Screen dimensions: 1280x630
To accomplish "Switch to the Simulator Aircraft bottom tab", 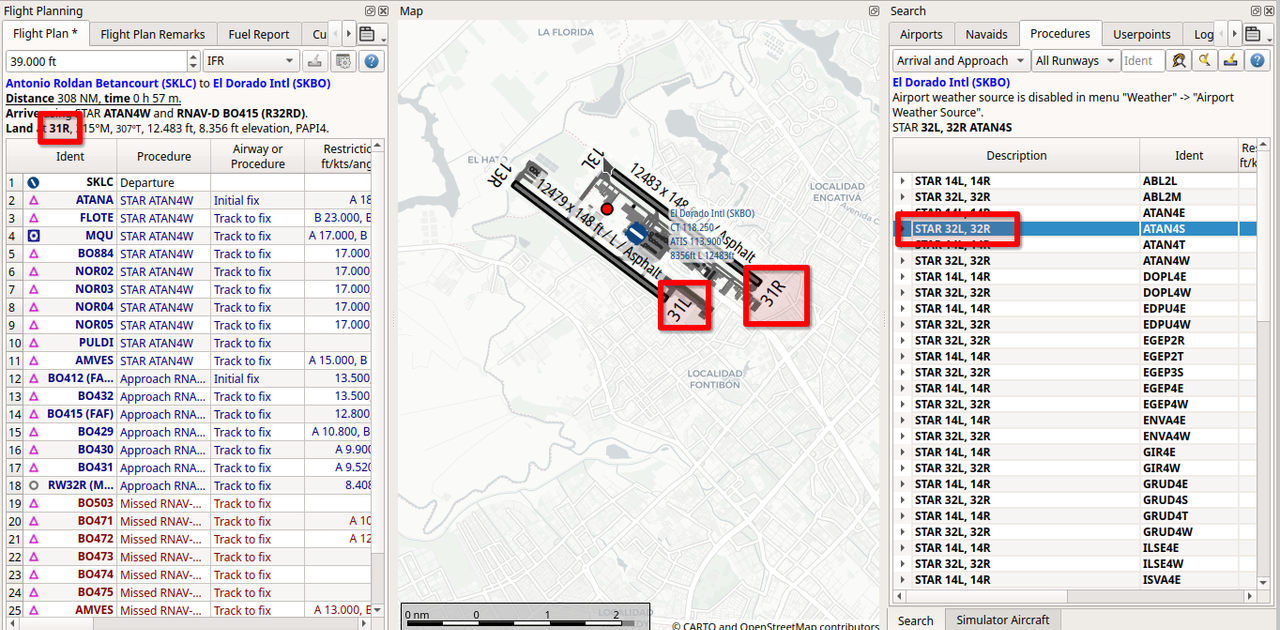I will tap(1002, 620).
